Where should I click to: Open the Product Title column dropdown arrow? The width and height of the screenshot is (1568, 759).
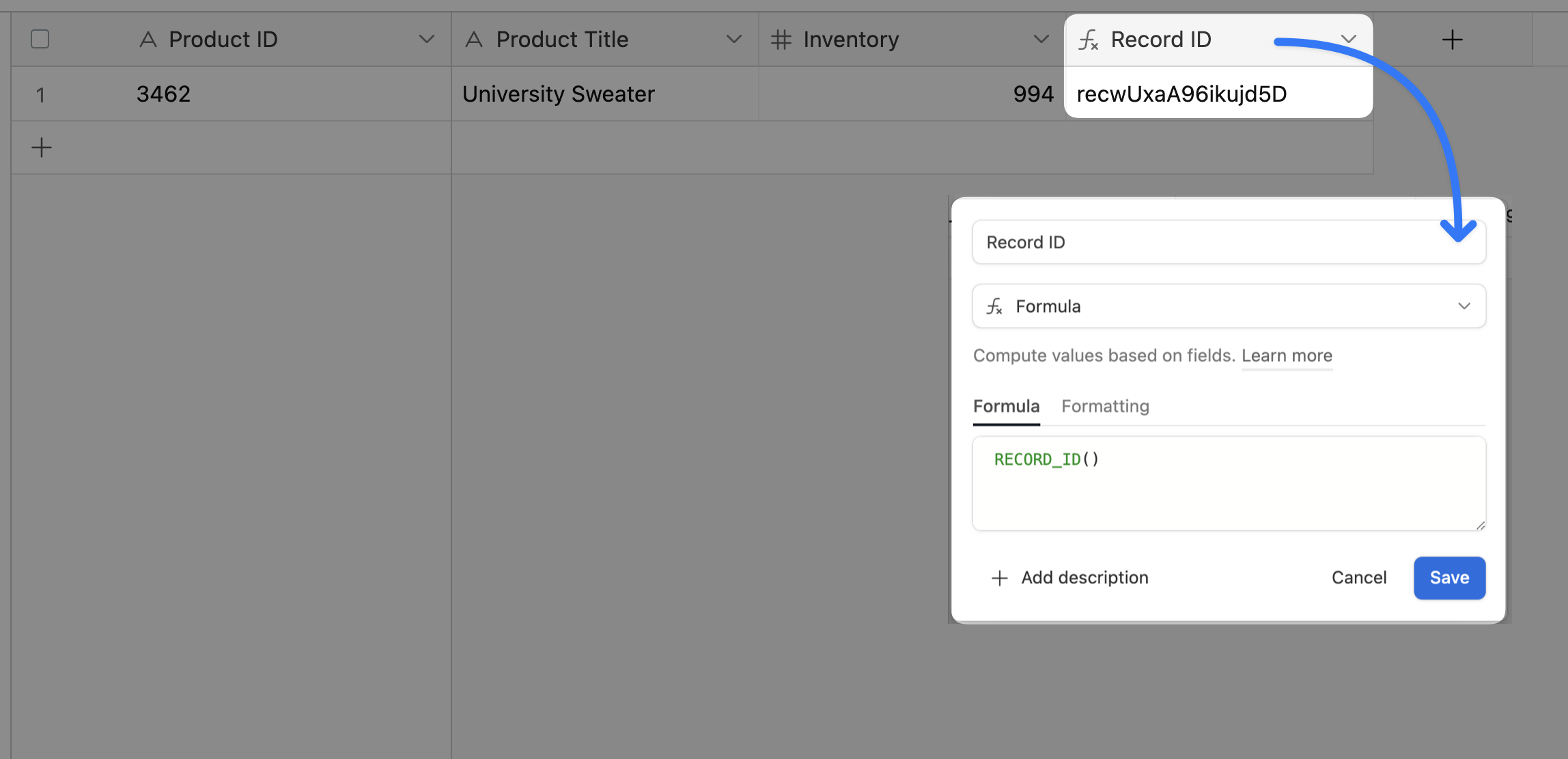click(734, 40)
